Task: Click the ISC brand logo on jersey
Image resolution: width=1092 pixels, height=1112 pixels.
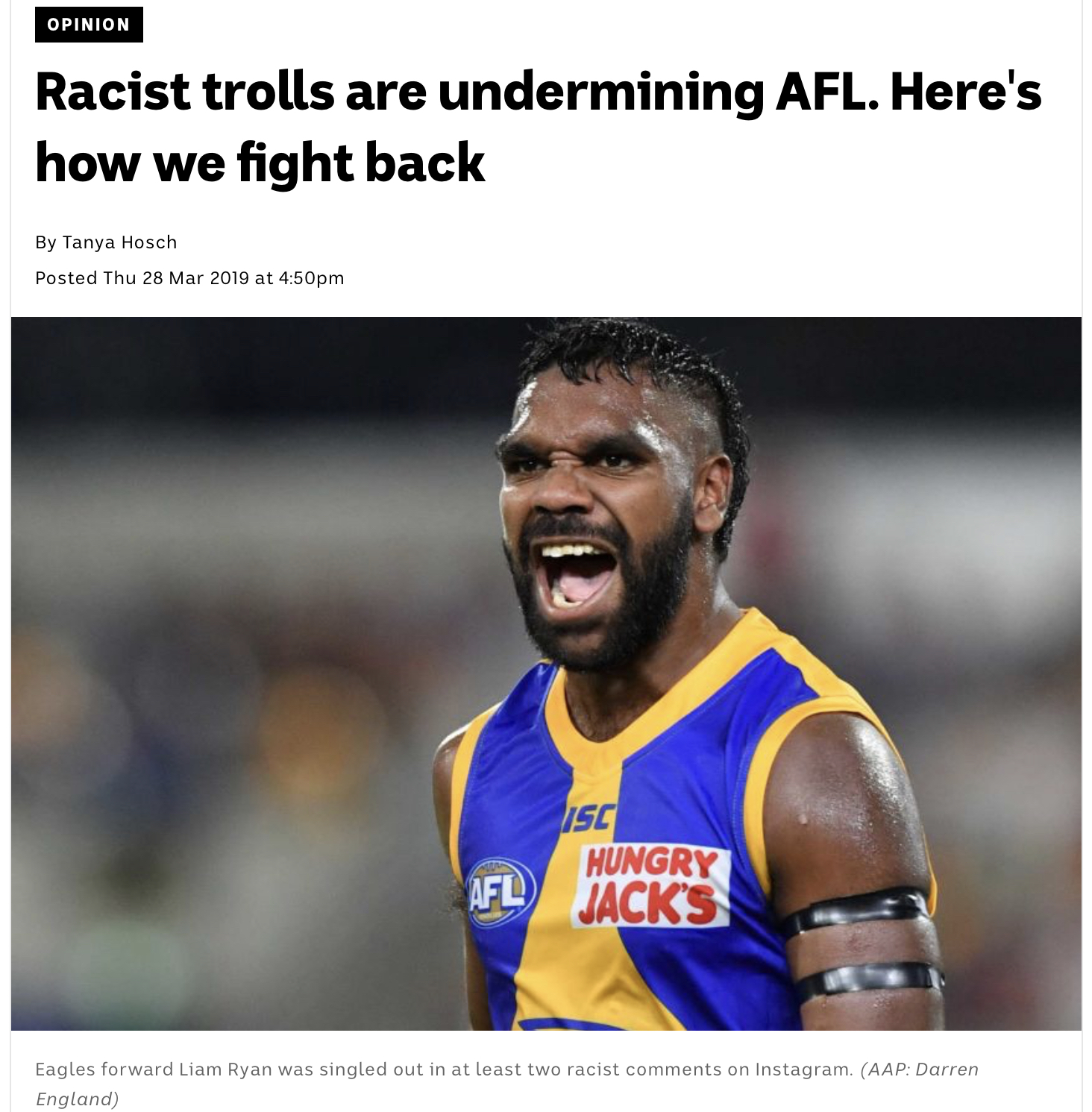Action: tap(589, 819)
